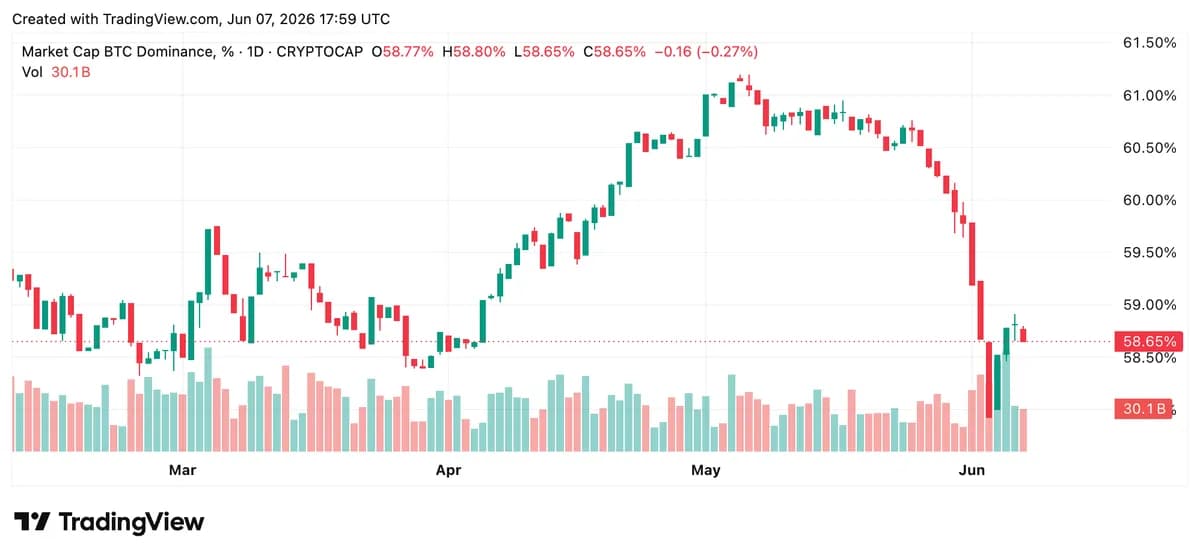
Task: Click the 59.00% price scale label
Action: click(1148, 305)
